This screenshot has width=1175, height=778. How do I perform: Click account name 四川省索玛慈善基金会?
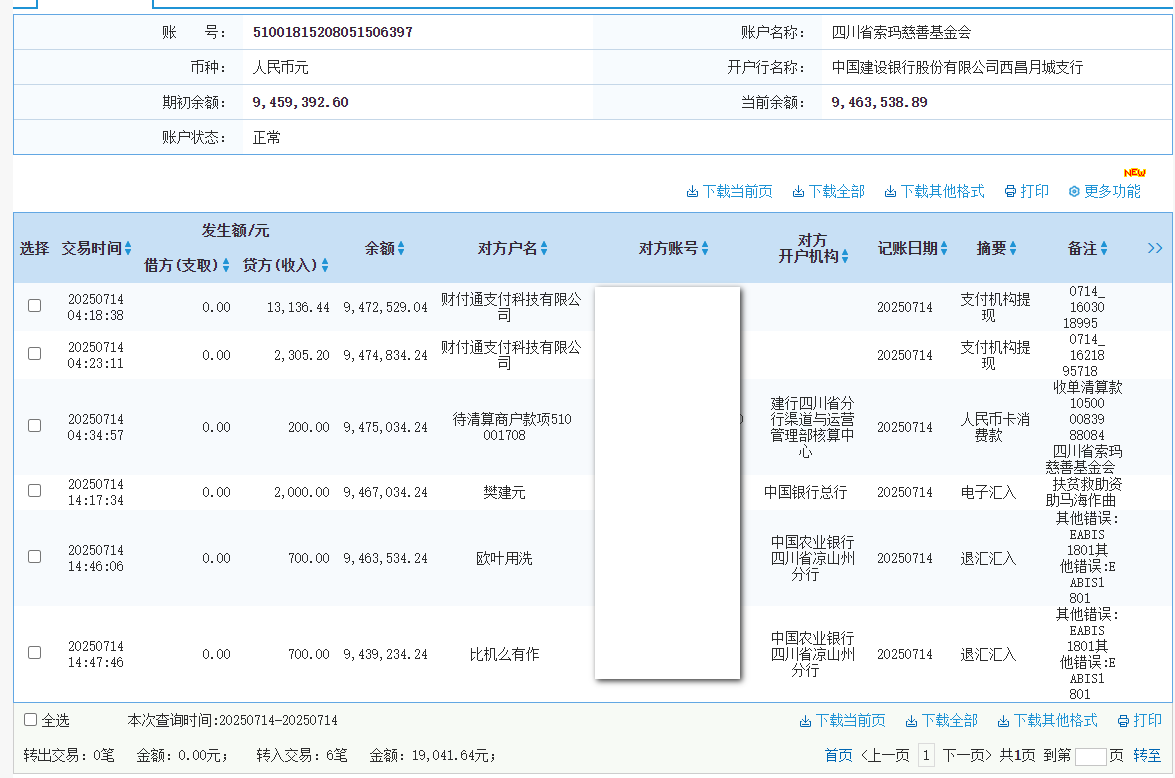click(901, 32)
